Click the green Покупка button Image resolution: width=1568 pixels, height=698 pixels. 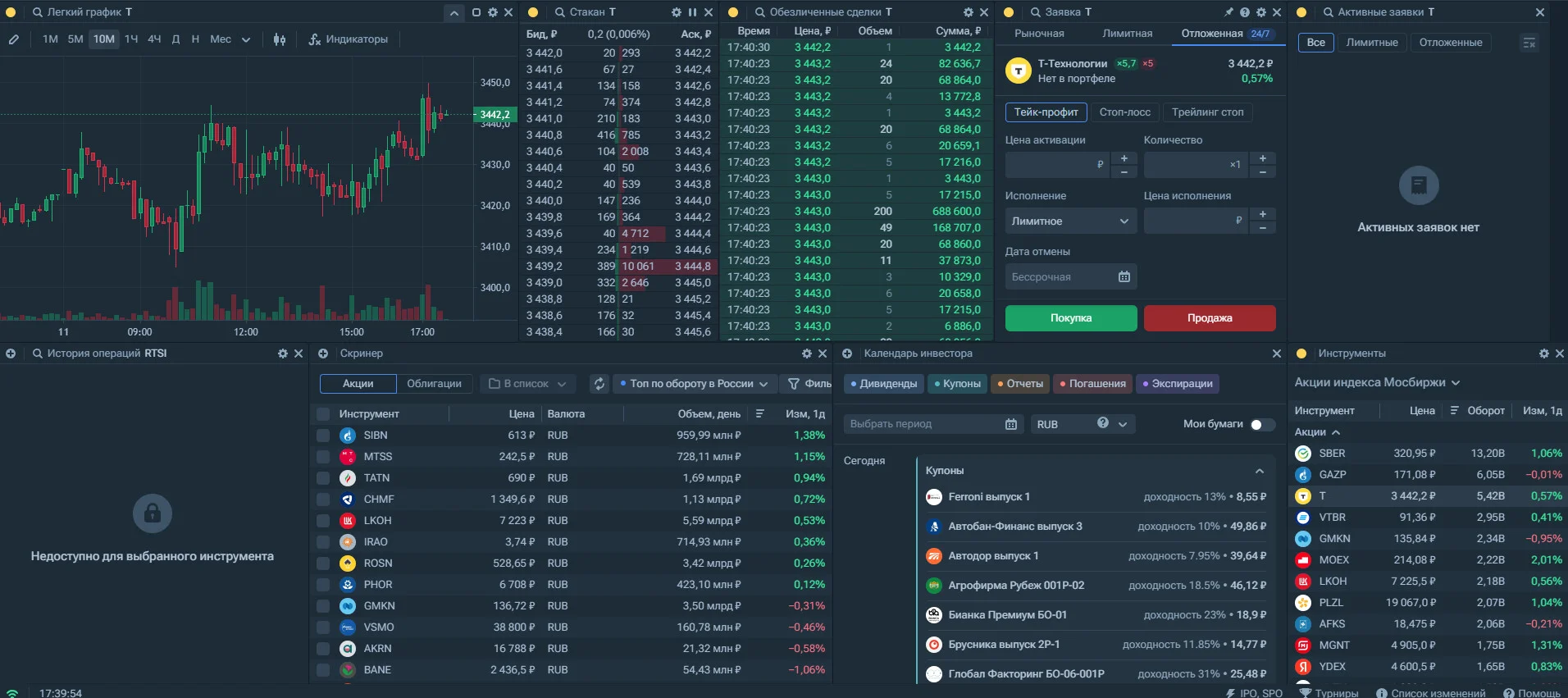pos(1071,318)
